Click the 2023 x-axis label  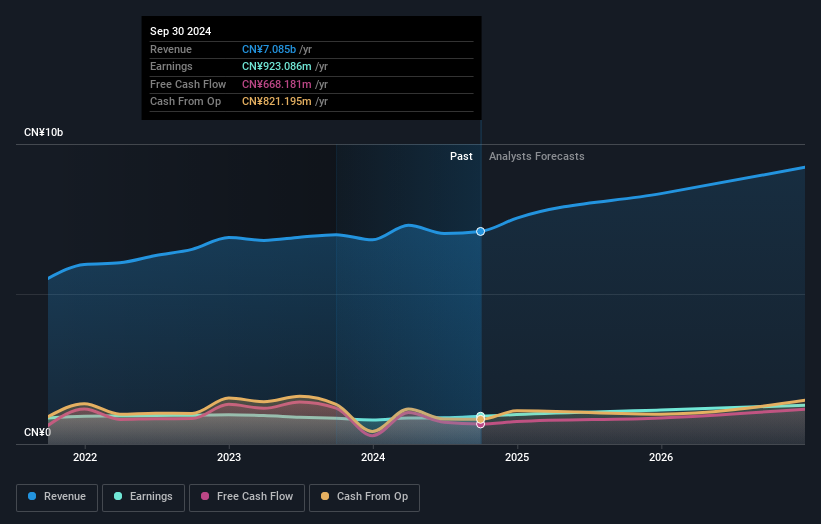tap(229, 457)
